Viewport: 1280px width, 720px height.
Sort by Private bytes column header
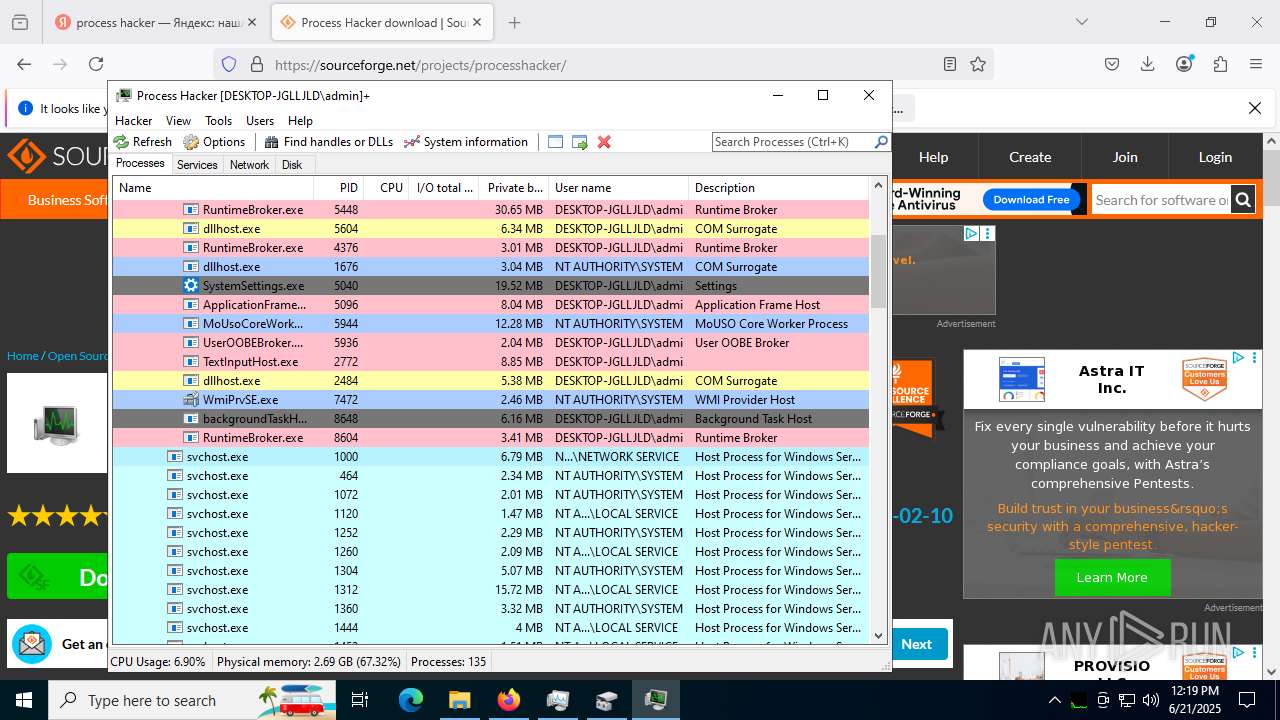(x=514, y=188)
